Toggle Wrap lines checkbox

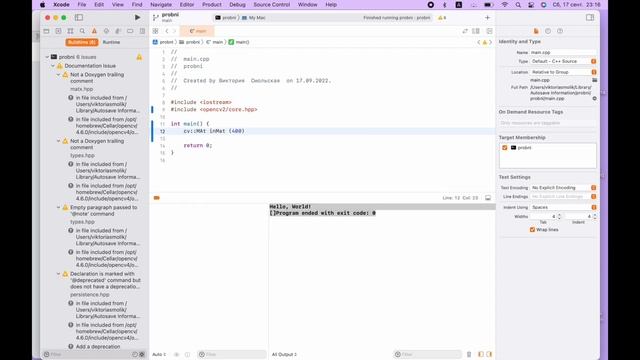click(532, 230)
